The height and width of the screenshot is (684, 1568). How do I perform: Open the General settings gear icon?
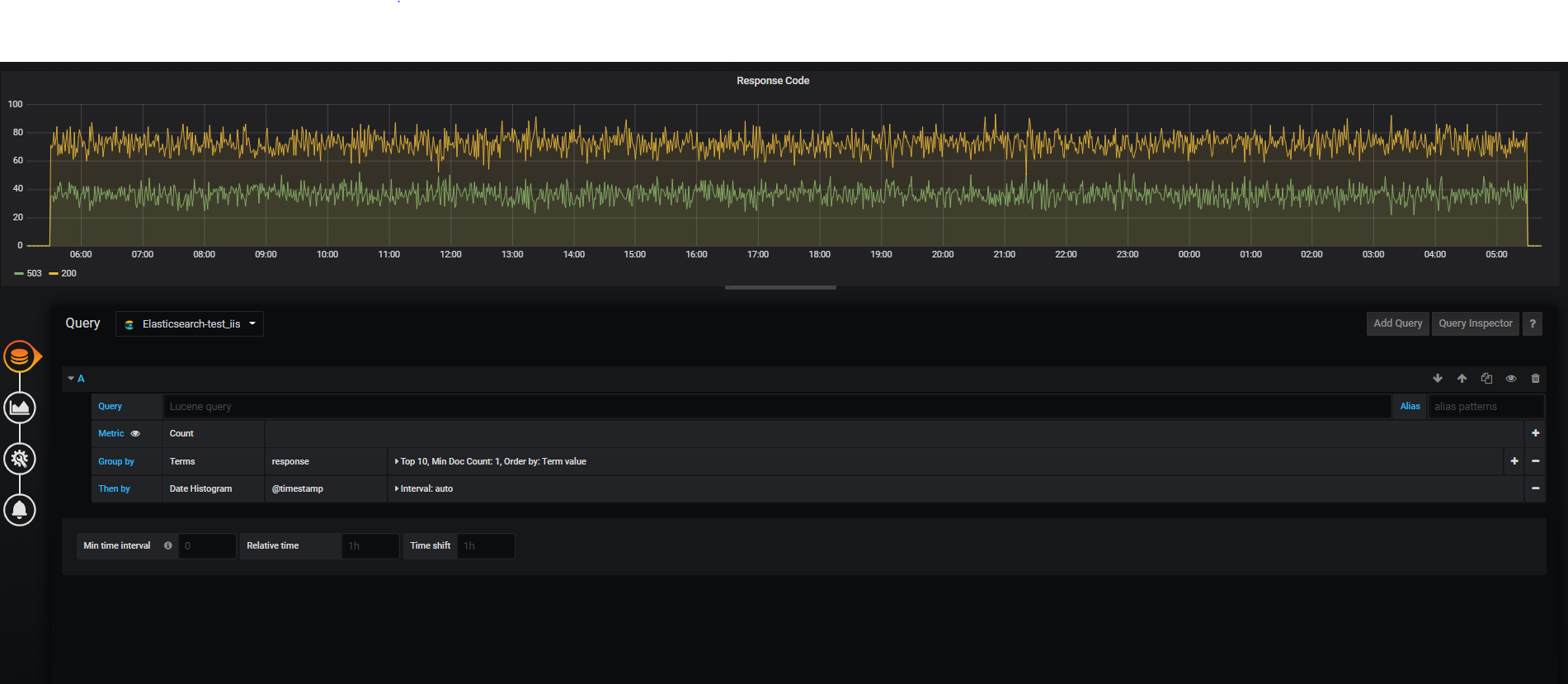pos(20,459)
